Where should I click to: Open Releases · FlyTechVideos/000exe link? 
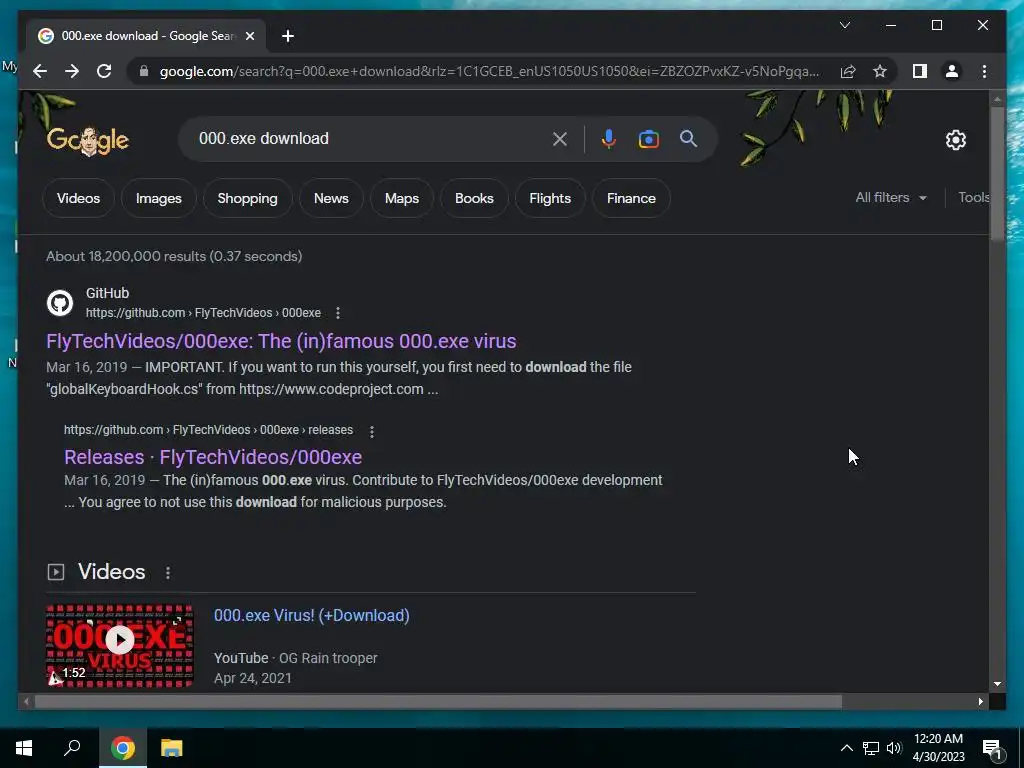click(x=213, y=457)
